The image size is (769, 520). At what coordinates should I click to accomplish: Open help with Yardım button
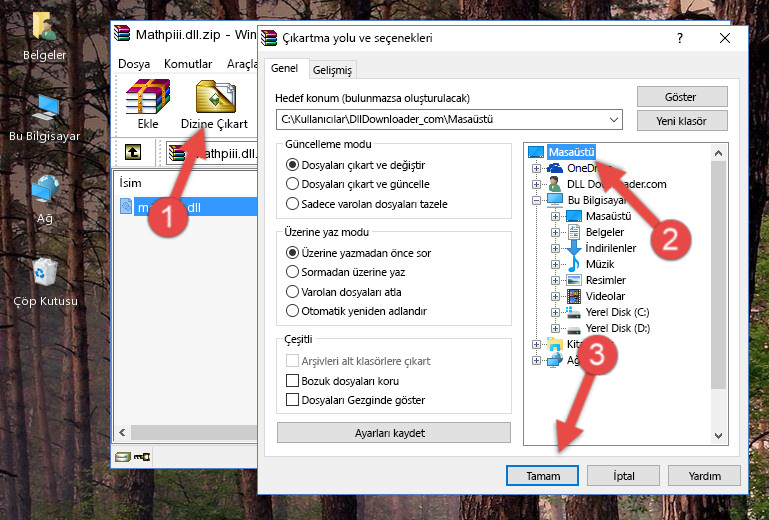click(x=704, y=476)
